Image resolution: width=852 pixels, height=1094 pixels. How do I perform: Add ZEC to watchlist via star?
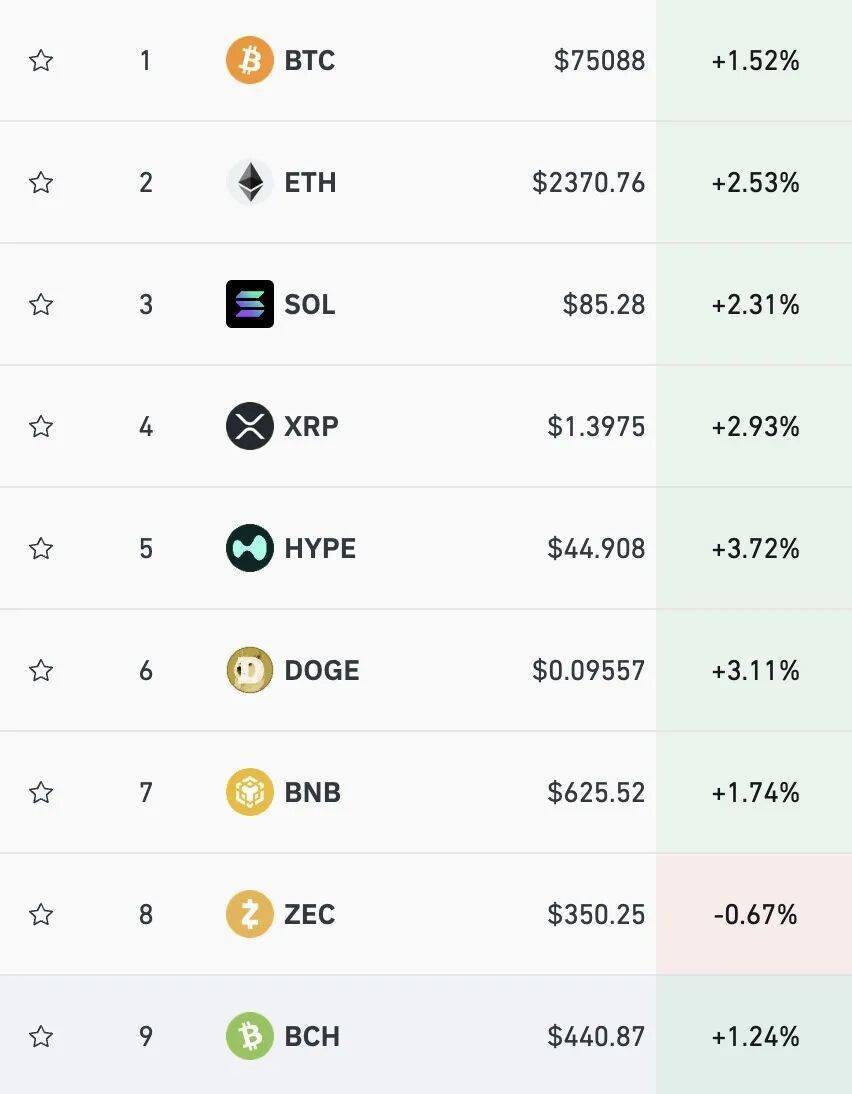(x=41, y=914)
